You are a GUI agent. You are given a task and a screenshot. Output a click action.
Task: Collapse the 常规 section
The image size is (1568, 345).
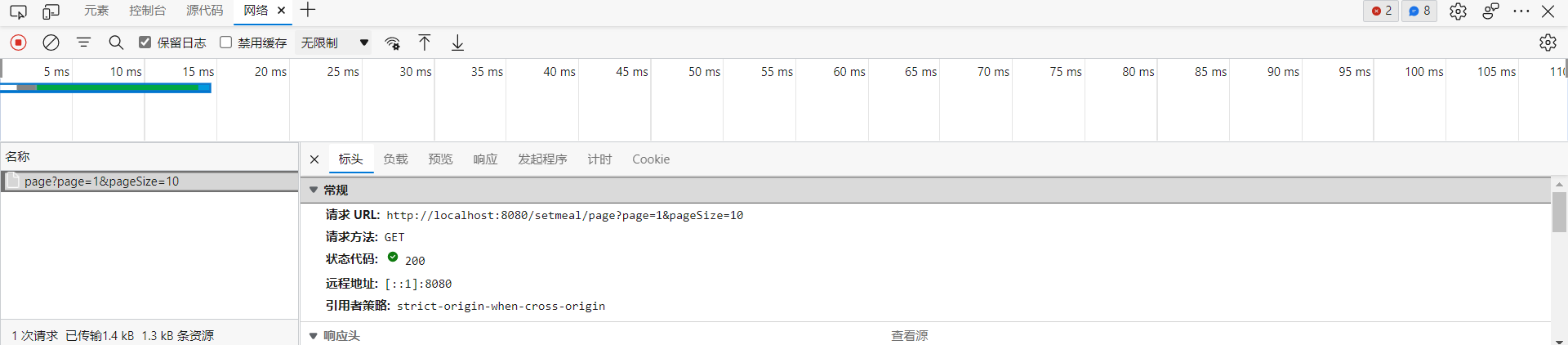click(314, 190)
